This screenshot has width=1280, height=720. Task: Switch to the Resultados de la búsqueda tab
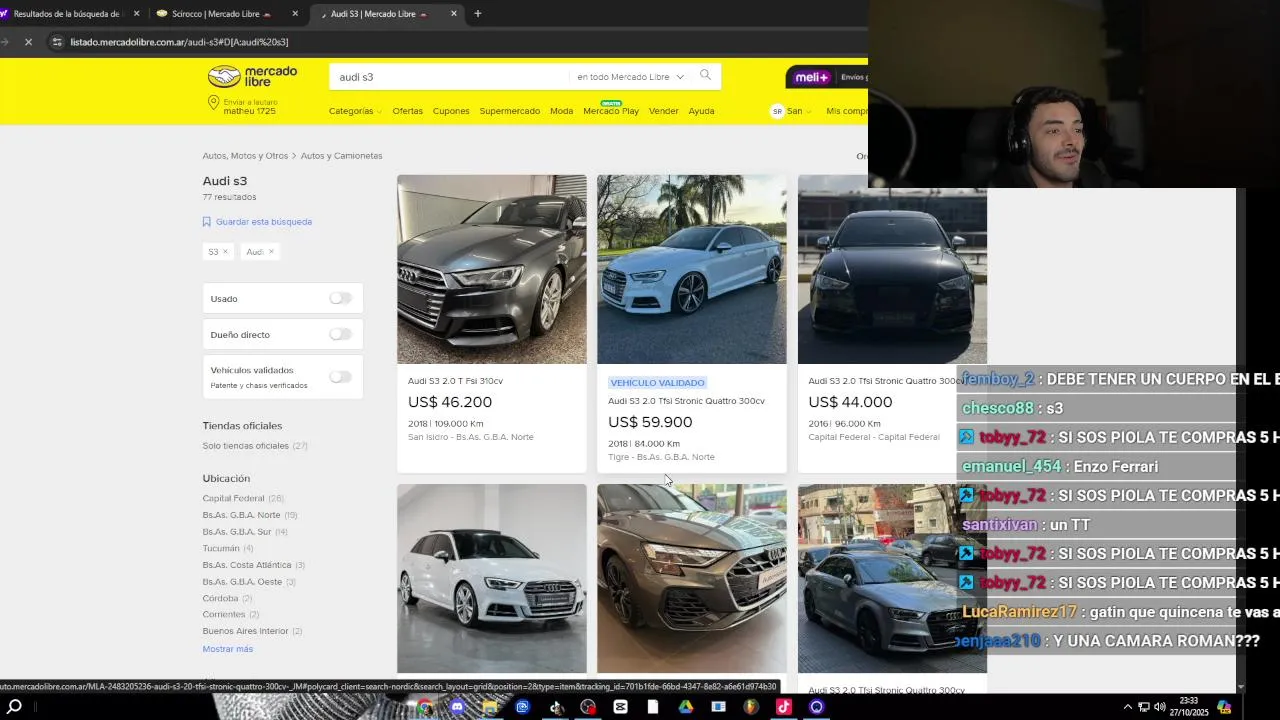66,14
